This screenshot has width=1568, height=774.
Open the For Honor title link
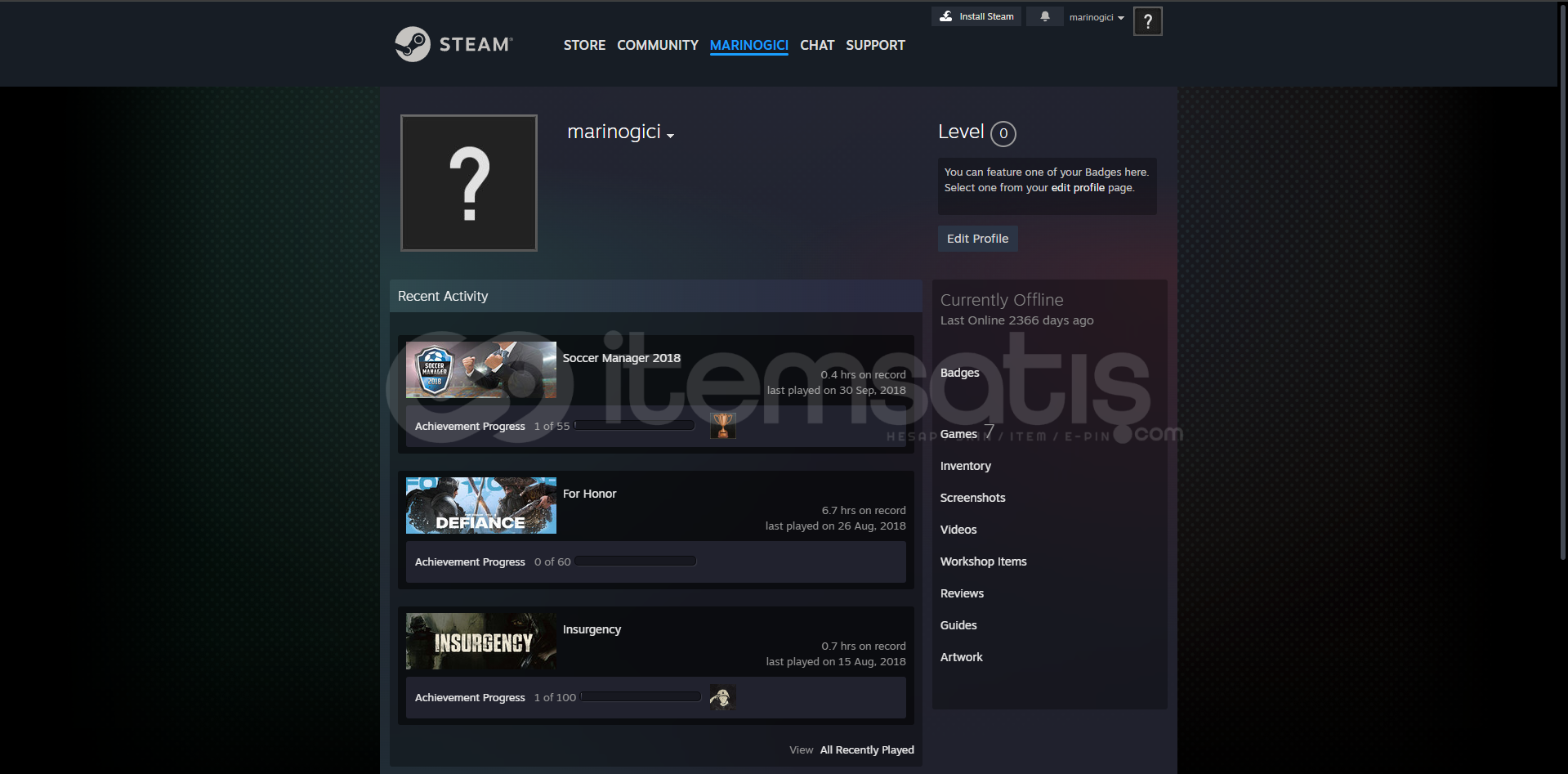tap(589, 494)
